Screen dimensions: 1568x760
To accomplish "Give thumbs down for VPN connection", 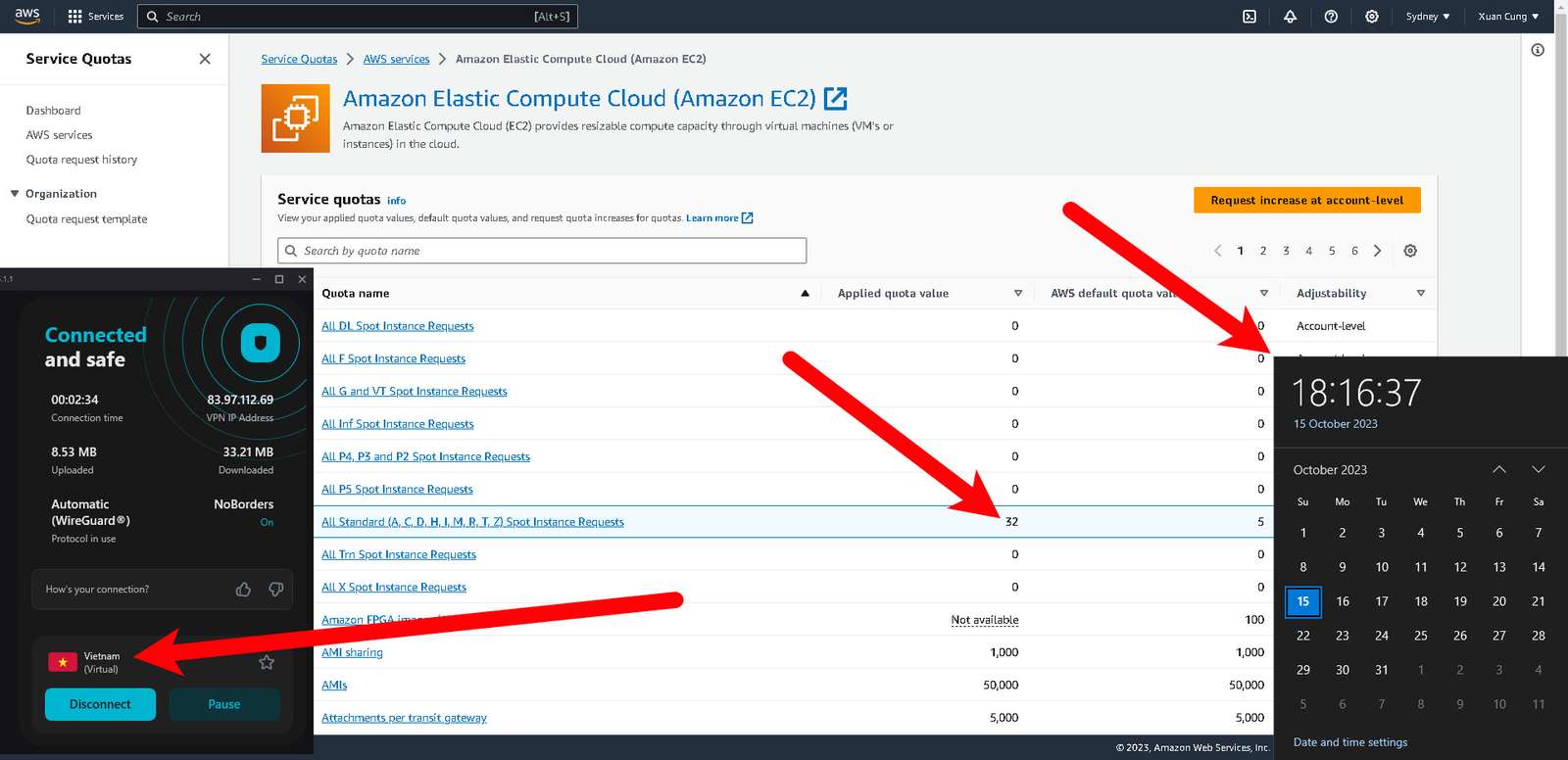I will (x=275, y=590).
